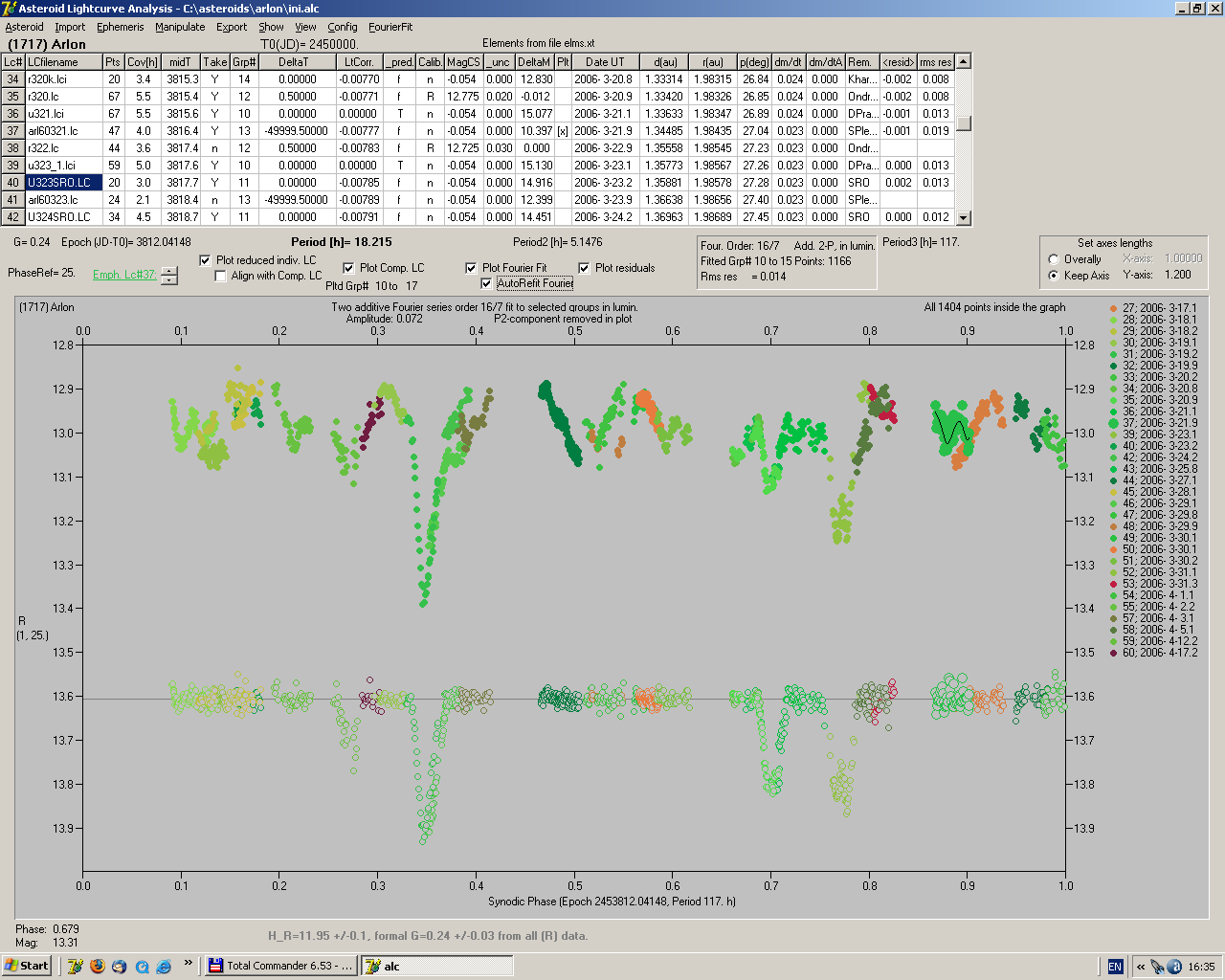Open the FourierFit menu
1225x980 pixels.
coord(390,27)
